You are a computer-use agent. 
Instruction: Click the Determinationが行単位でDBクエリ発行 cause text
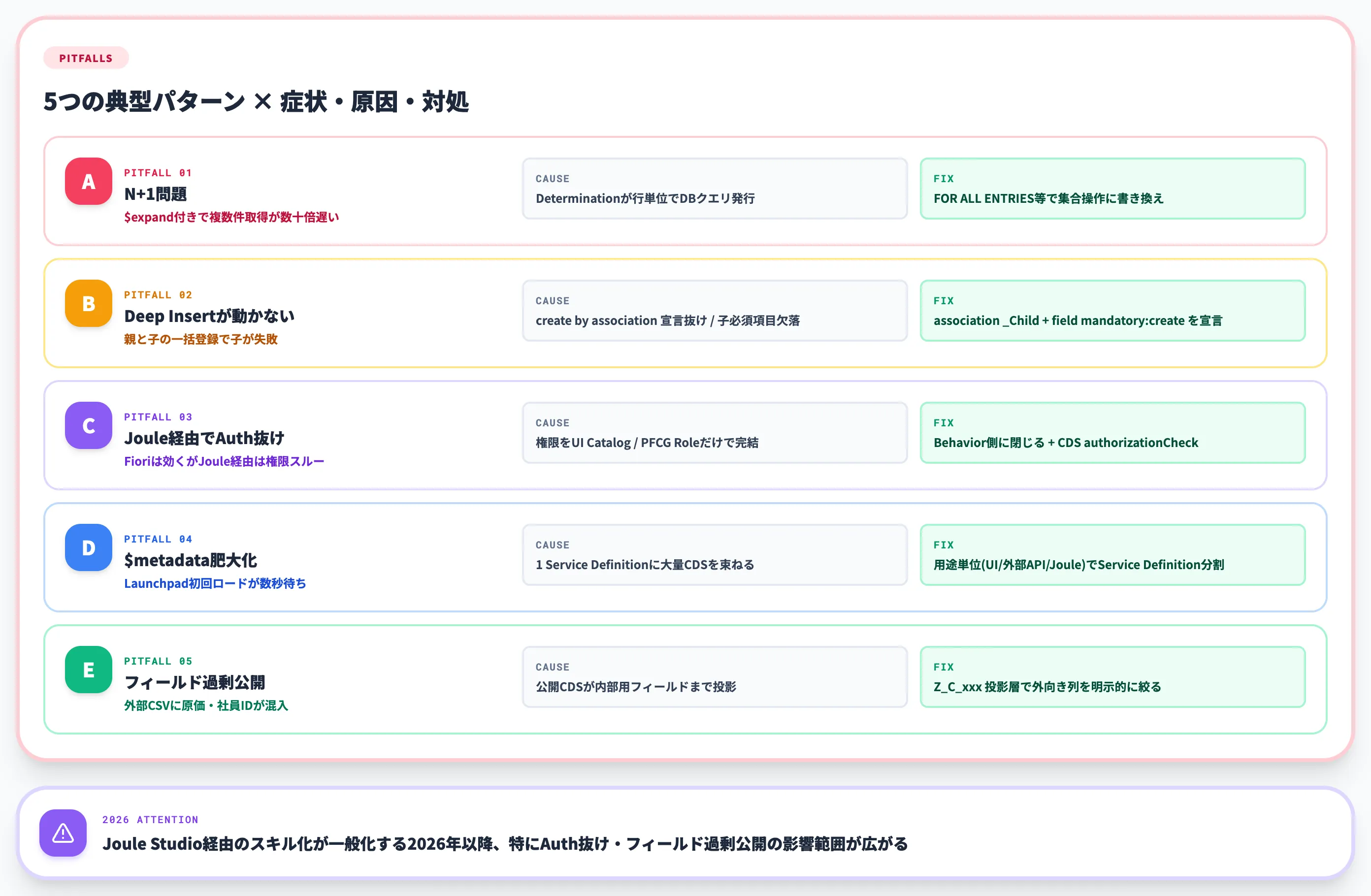point(645,198)
